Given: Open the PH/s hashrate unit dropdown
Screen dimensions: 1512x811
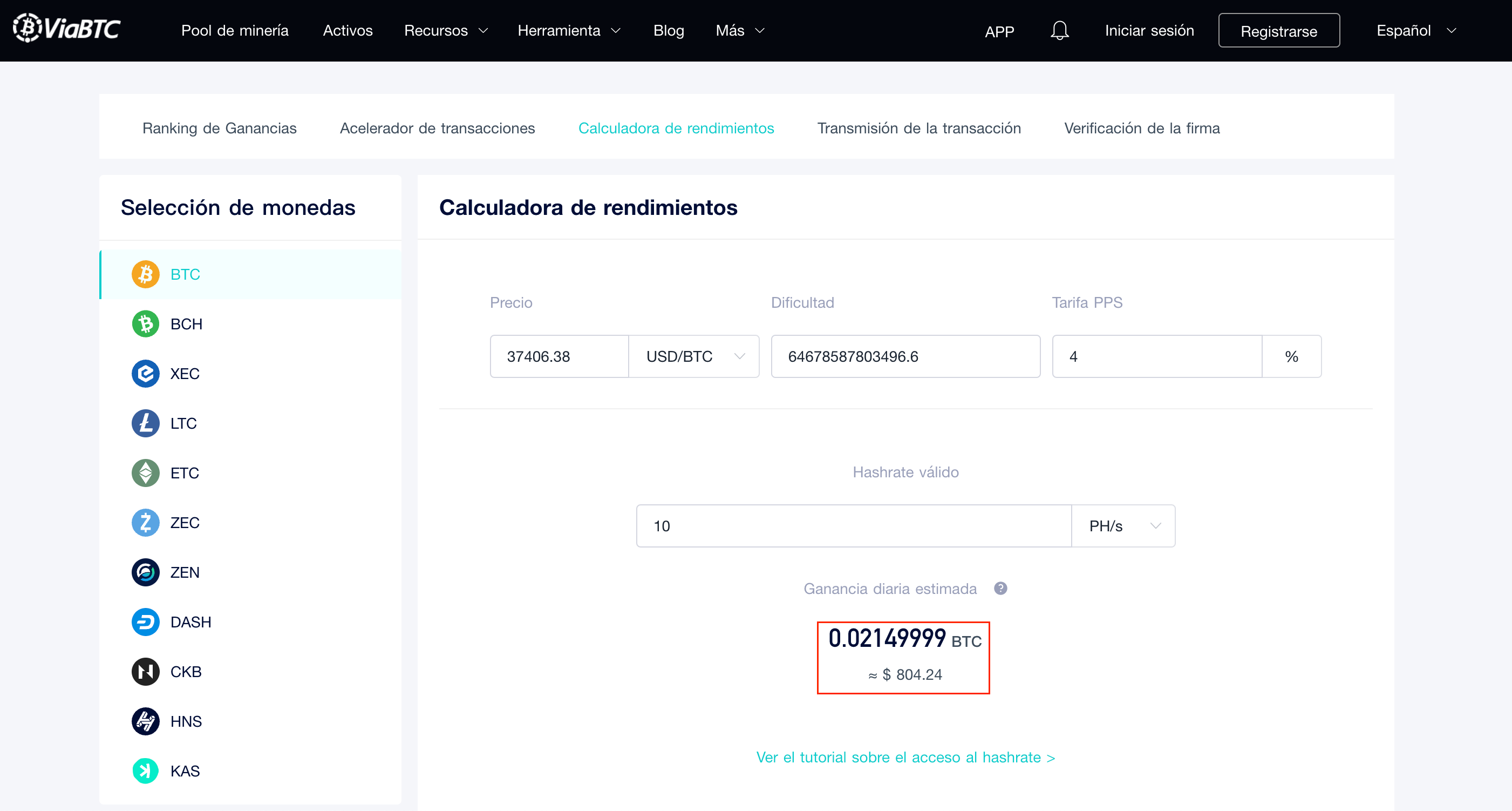Looking at the screenshot, I should click(x=1123, y=525).
